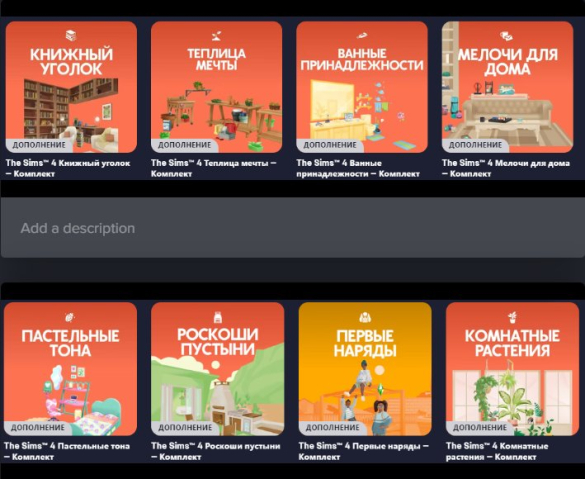
Task: Open The Sims 4 Ванные принадлежности title link
Action: (358, 168)
